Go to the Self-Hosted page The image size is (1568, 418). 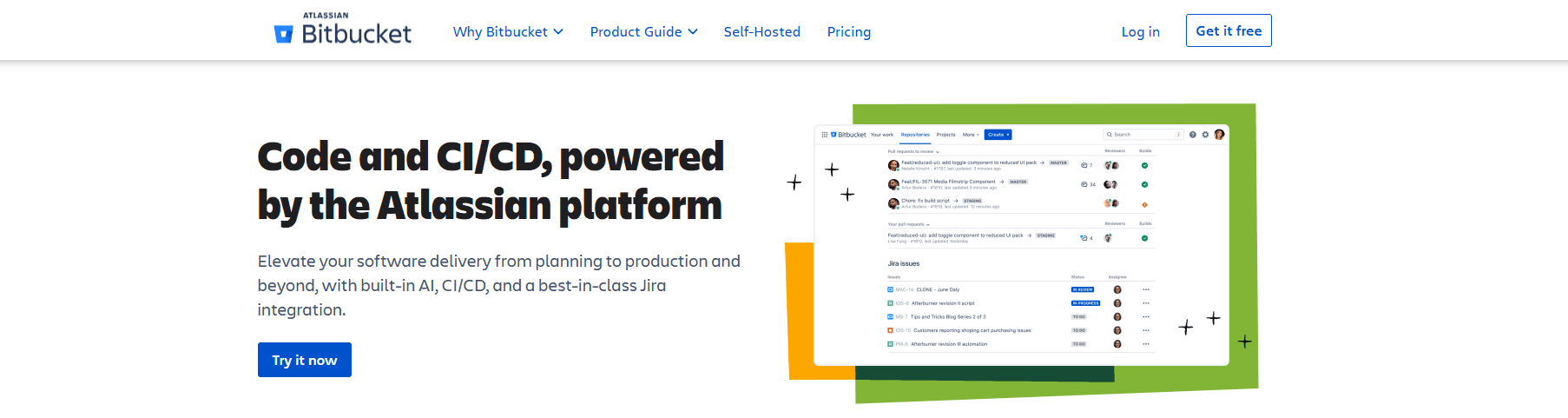[x=762, y=32]
